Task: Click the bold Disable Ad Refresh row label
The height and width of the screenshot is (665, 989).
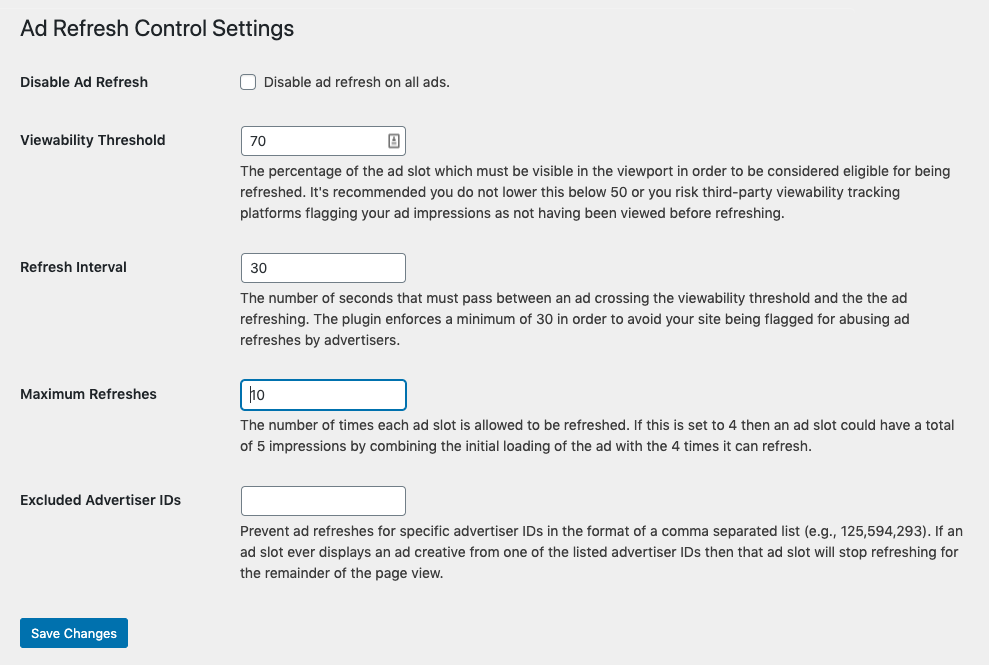Action: [x=84, y=82]
